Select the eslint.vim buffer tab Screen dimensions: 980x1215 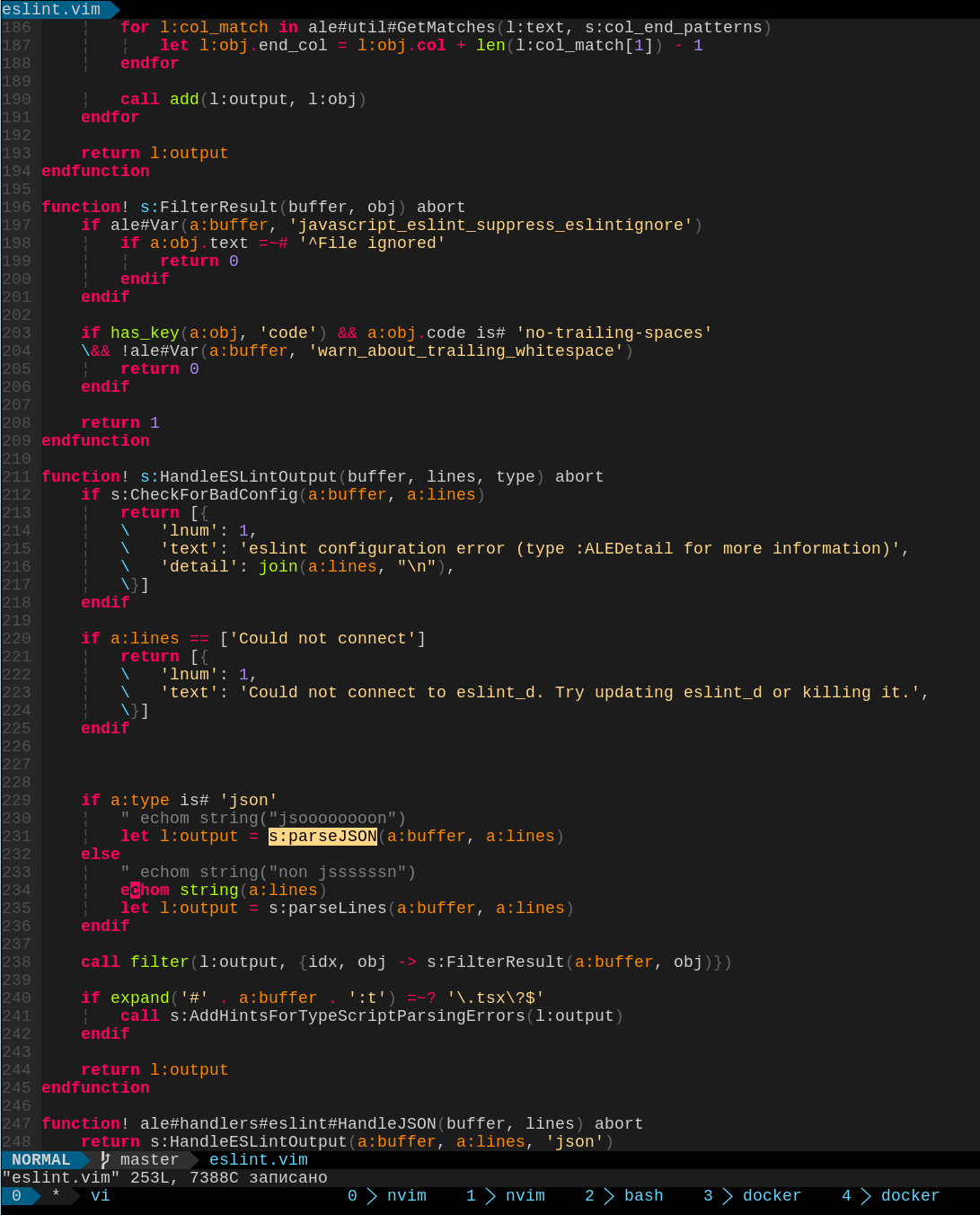49,11
